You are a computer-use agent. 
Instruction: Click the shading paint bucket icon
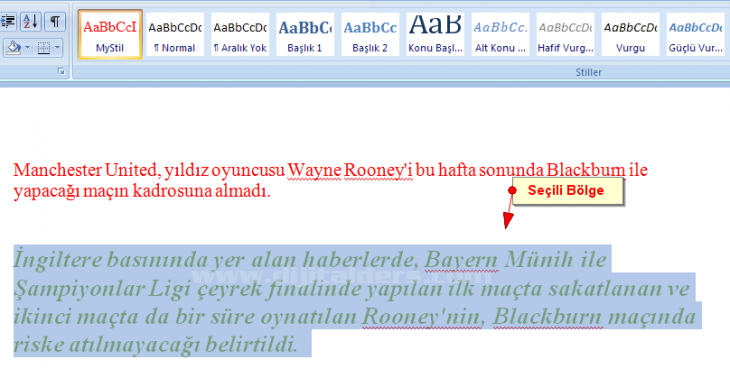(x=14, y=47)
